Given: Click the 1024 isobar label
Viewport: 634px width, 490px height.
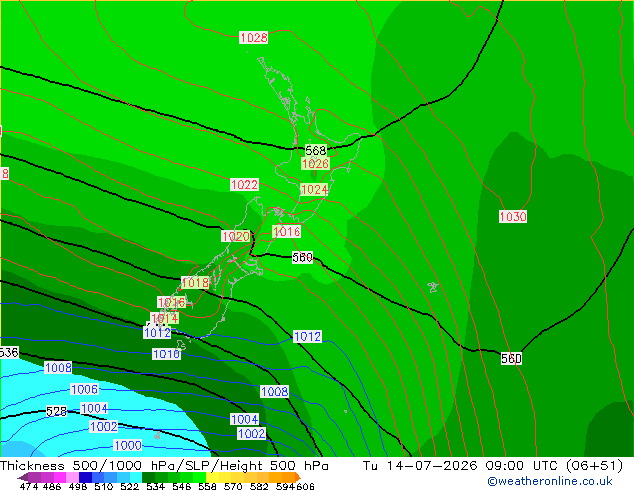Looking at the screenshot, I should tap(314, 189).
